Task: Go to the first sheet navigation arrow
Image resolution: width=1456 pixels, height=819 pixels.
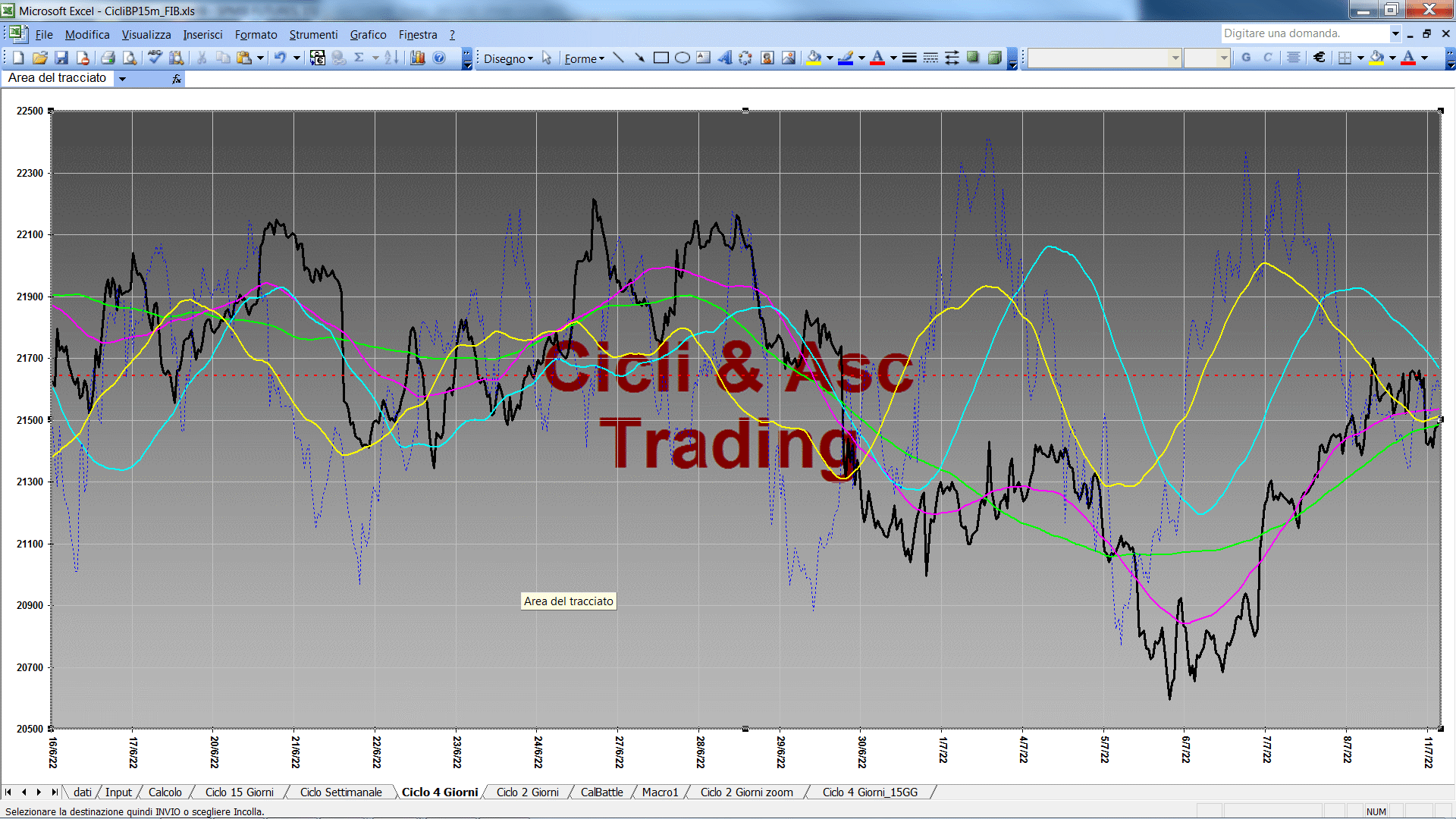Action: coord(8,792)
